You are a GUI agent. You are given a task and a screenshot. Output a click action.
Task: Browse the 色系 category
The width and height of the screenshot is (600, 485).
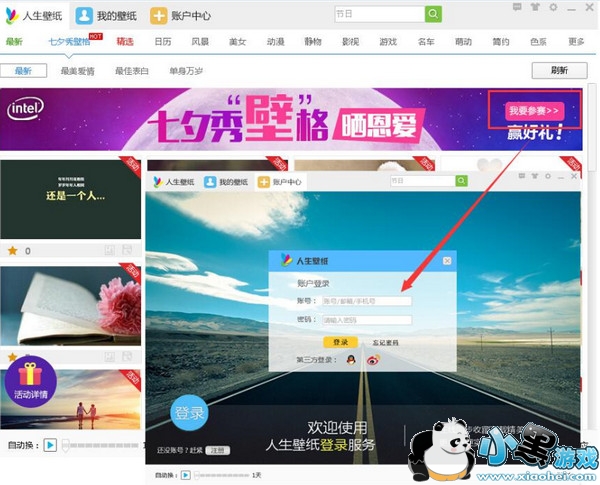538,41
